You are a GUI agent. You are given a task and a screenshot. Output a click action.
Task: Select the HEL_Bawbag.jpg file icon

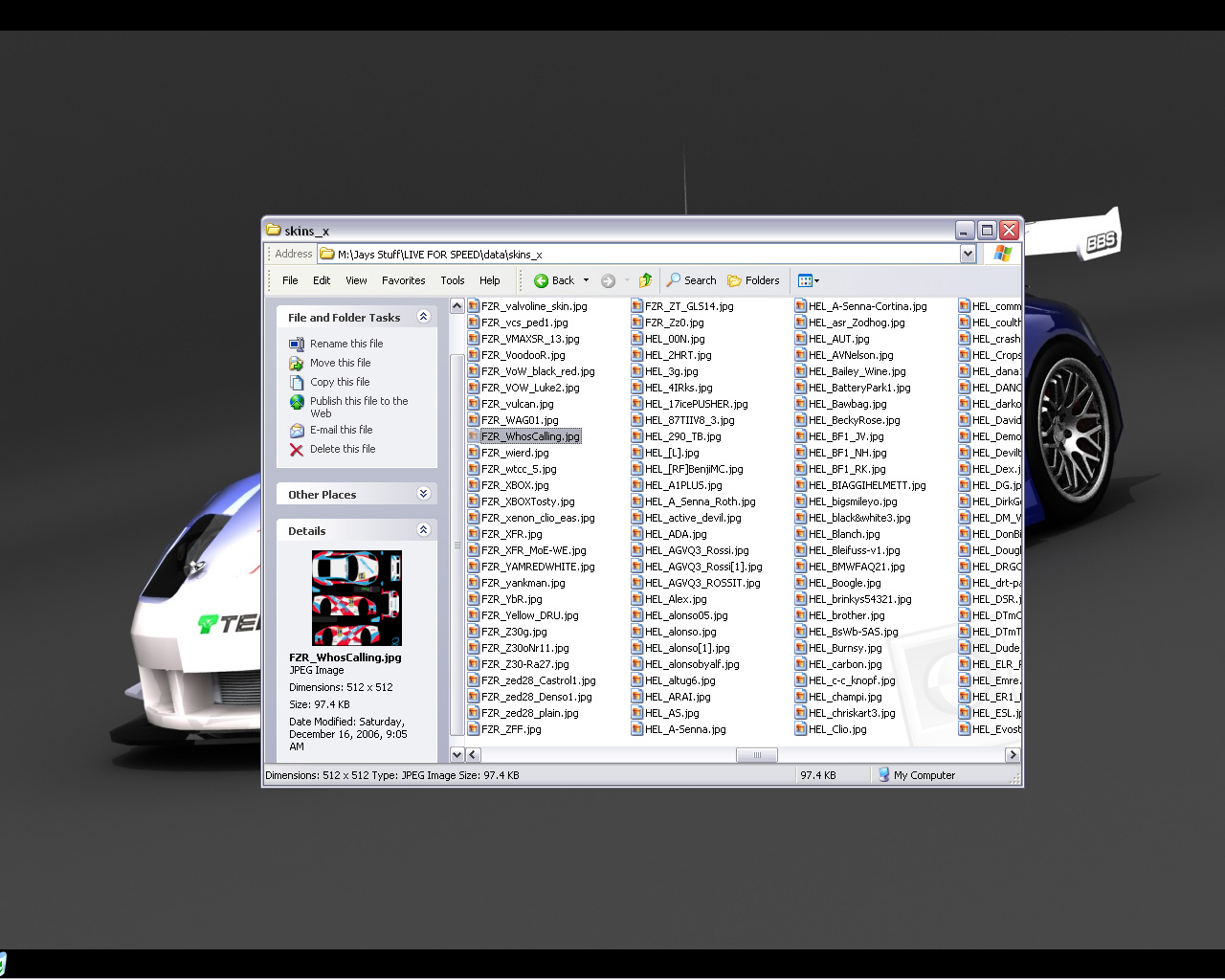point(801,404)
